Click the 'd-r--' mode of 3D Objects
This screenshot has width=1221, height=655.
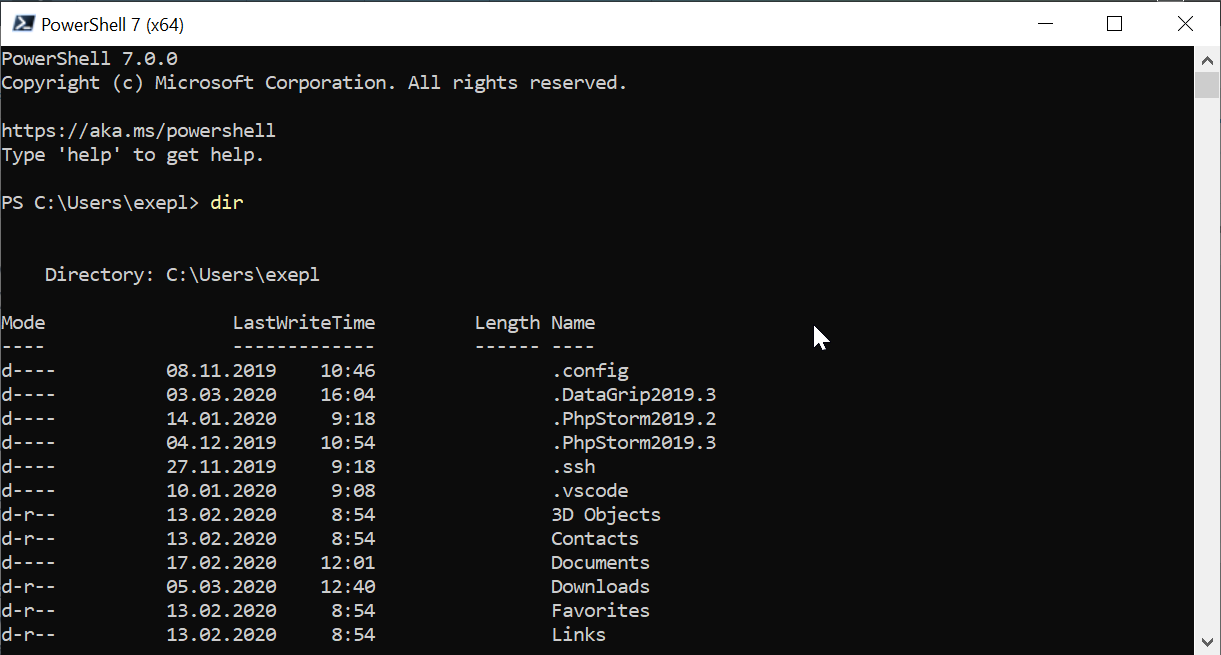point(28,515)
